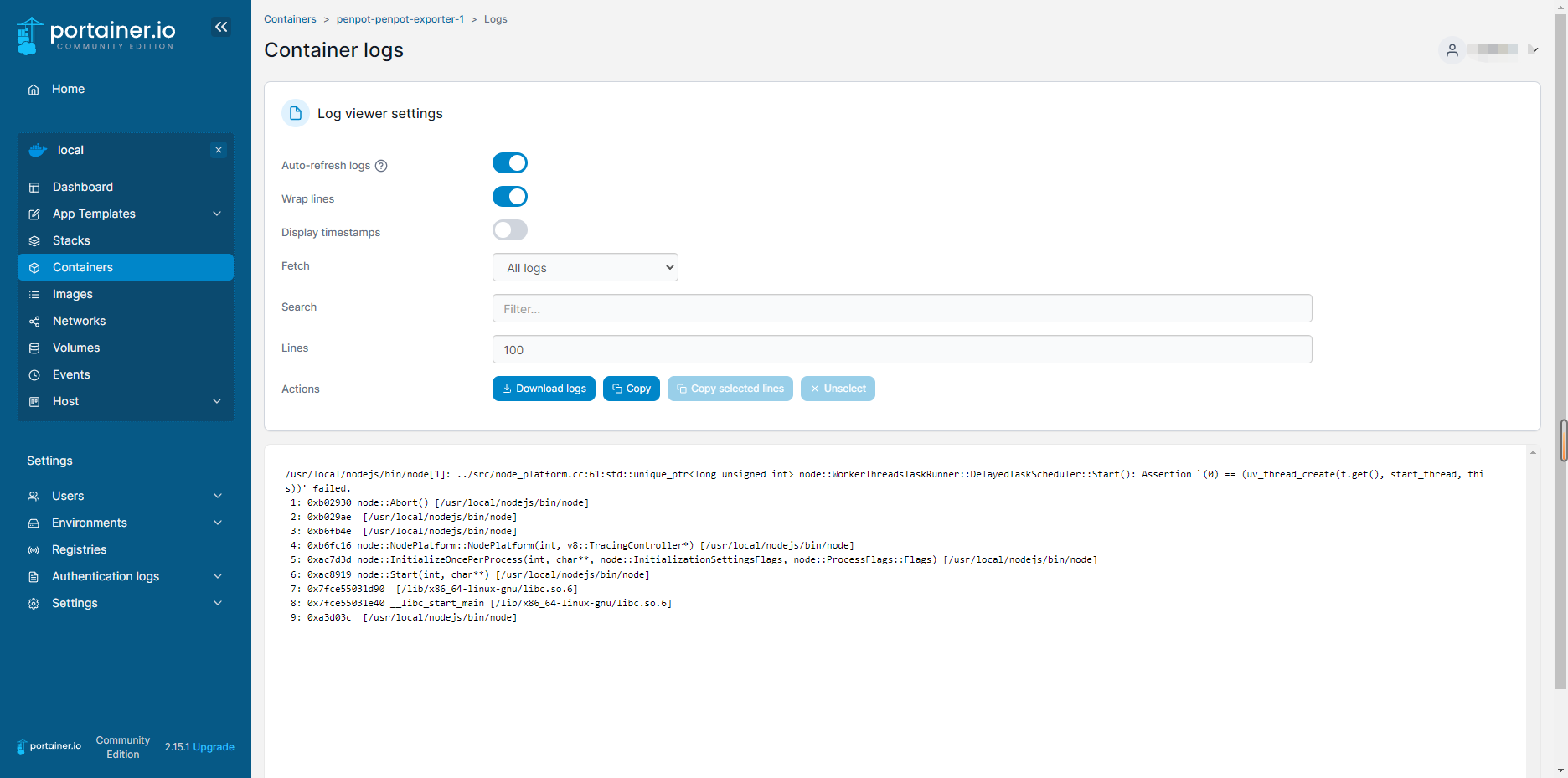Viewport: 1568px width, 778px height.
Task: Turn off Wrap lines
Action: pos(509,196)
